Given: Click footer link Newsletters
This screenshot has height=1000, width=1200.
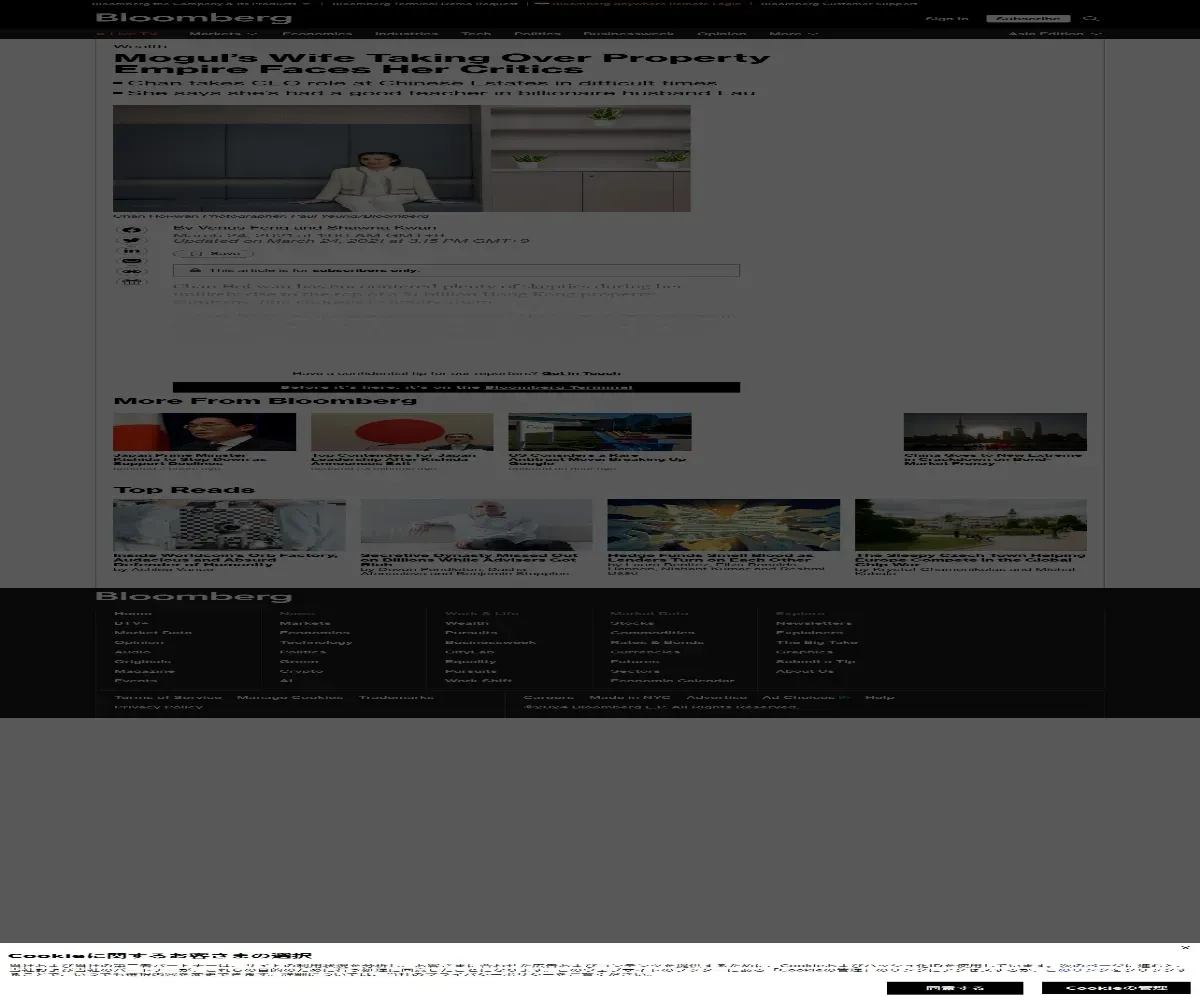Looking at the screenshot, I should coord(814,623).
